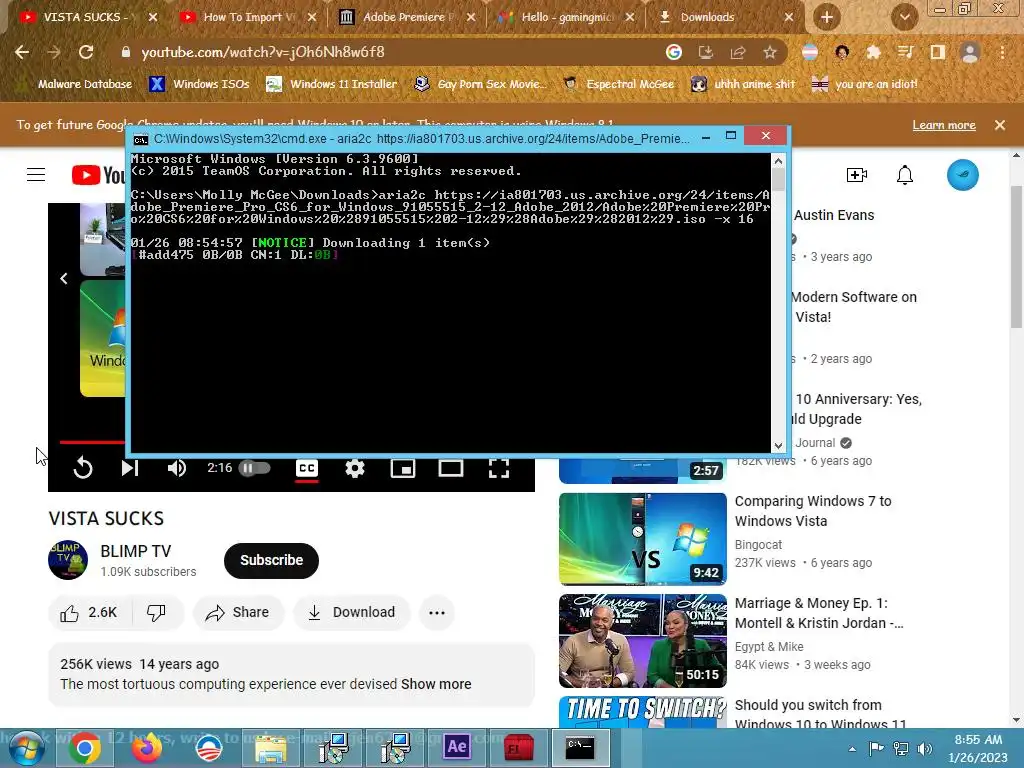Switch to the Downloads tab

pos(725,17)
